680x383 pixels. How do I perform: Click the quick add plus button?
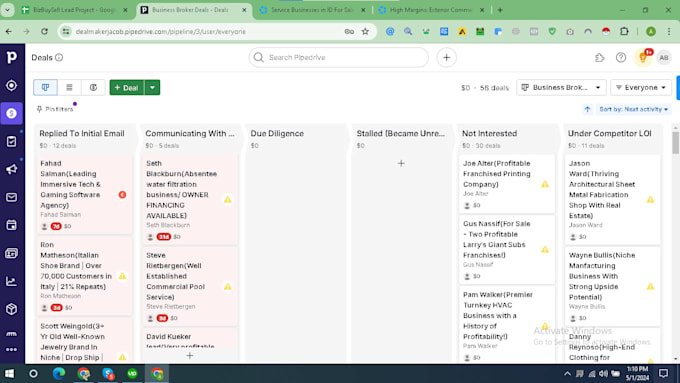446,57
